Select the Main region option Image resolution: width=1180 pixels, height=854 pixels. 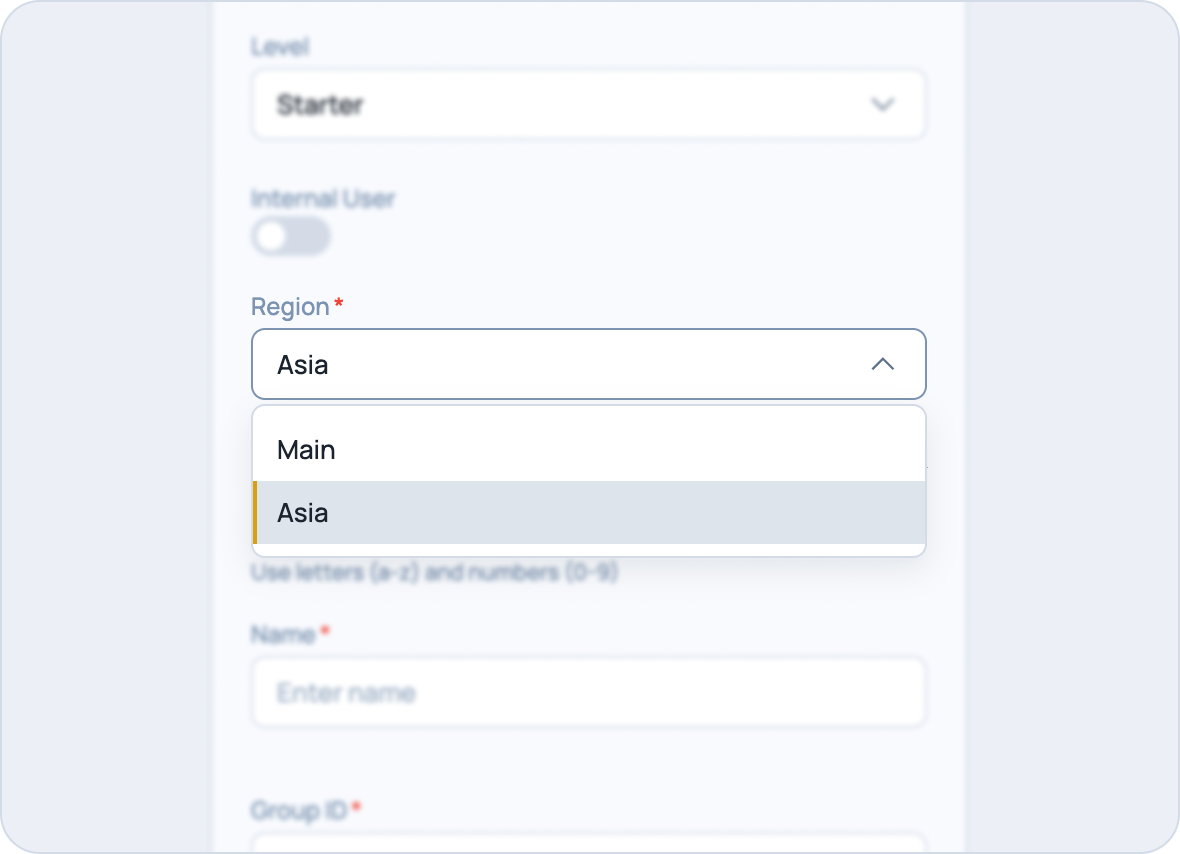[588, 450]
